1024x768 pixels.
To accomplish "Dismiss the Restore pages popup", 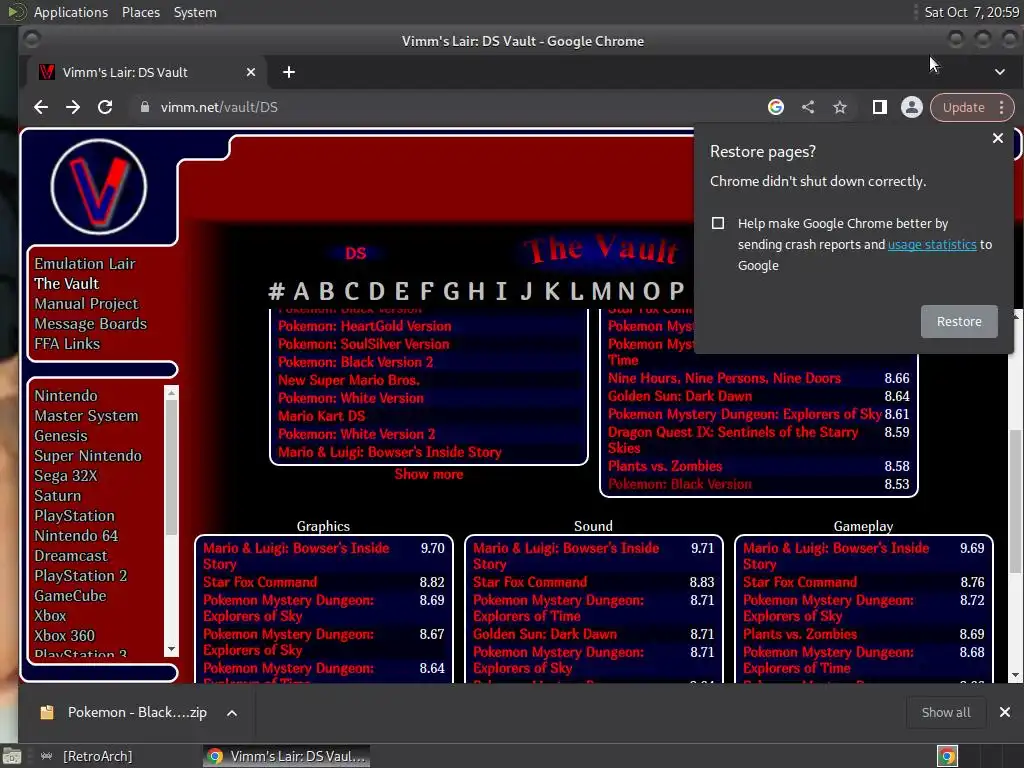I will (997, 138).
